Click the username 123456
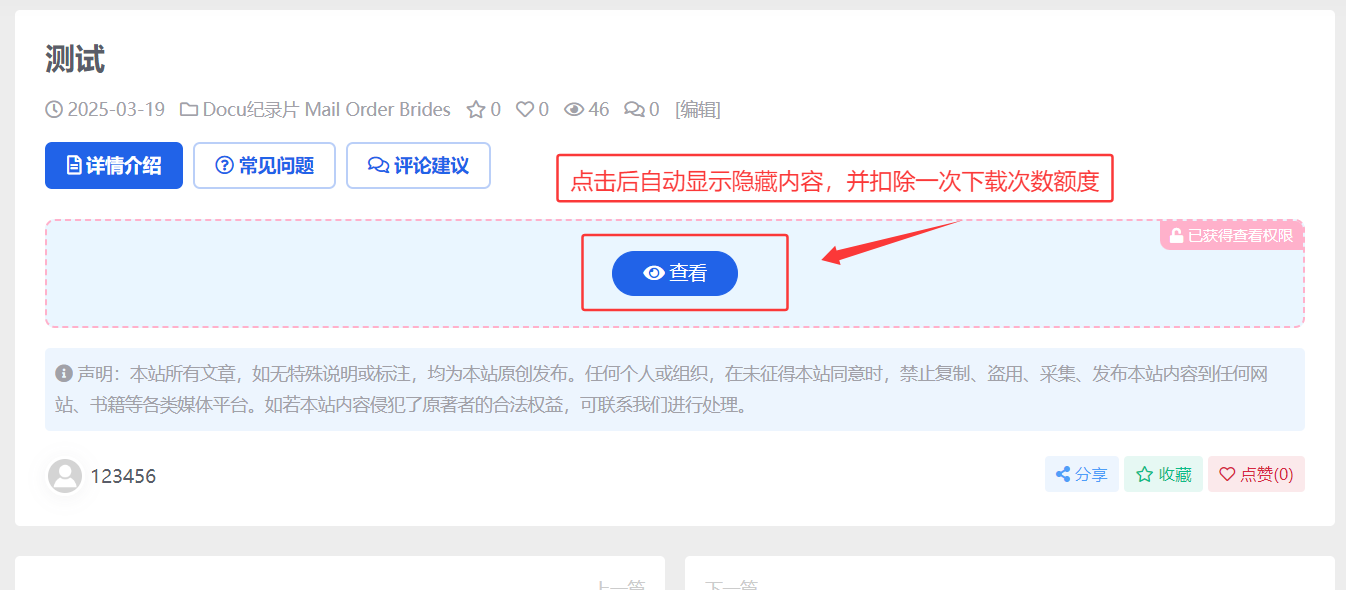 pos(123,476)
